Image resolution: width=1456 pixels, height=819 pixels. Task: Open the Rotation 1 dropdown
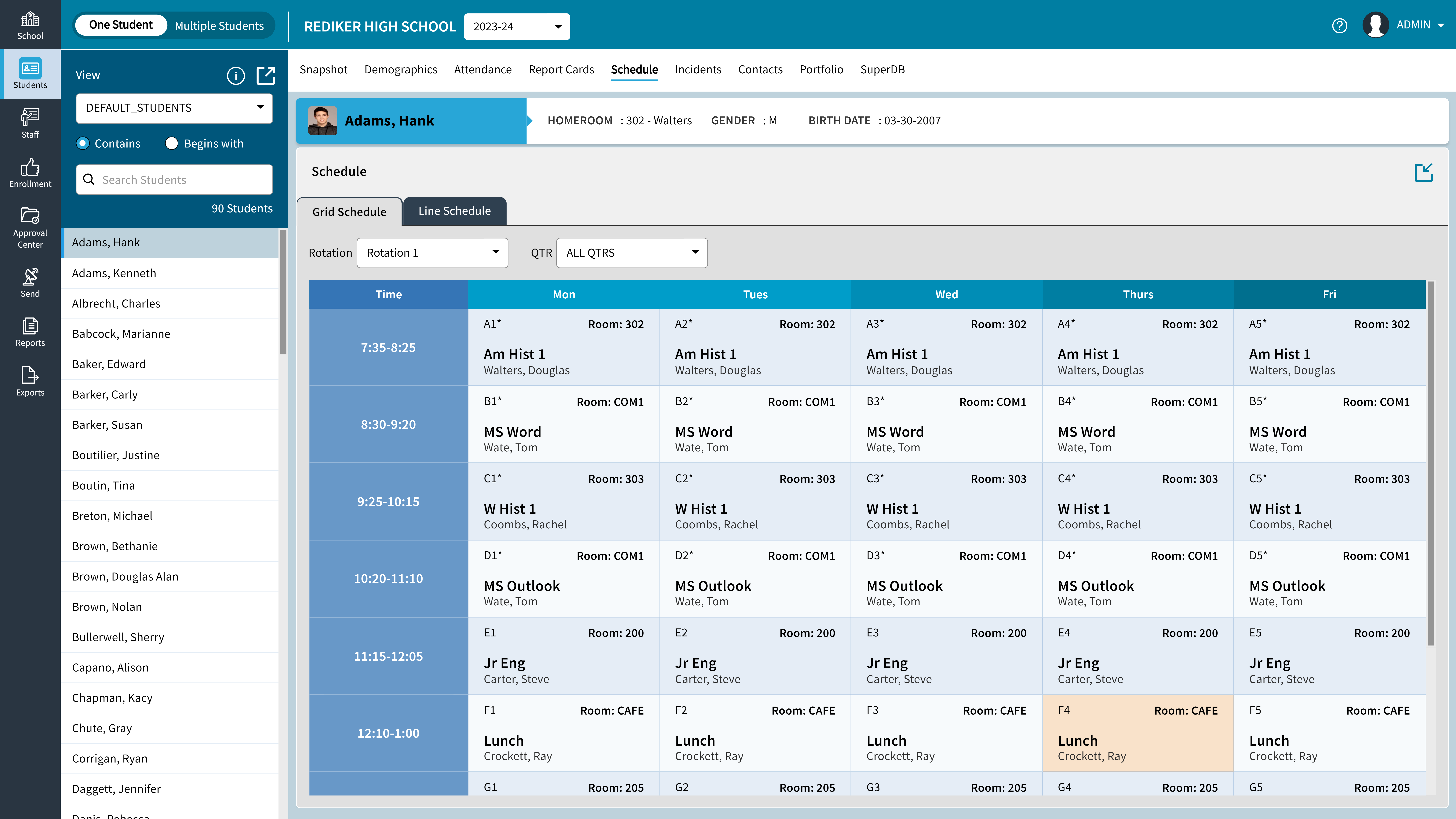[x=432, y=253]
